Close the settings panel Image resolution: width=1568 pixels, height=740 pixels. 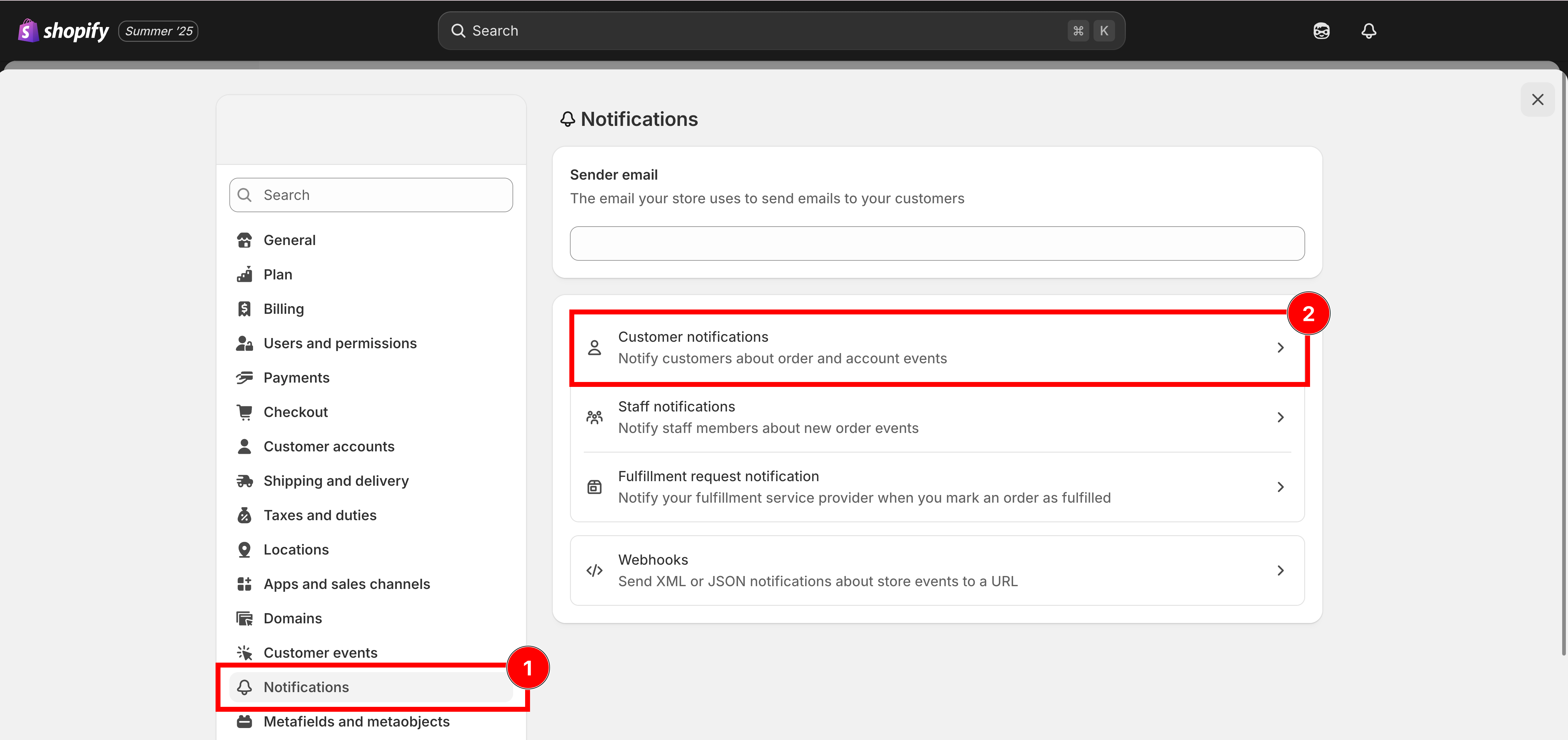click(1538, 100)
